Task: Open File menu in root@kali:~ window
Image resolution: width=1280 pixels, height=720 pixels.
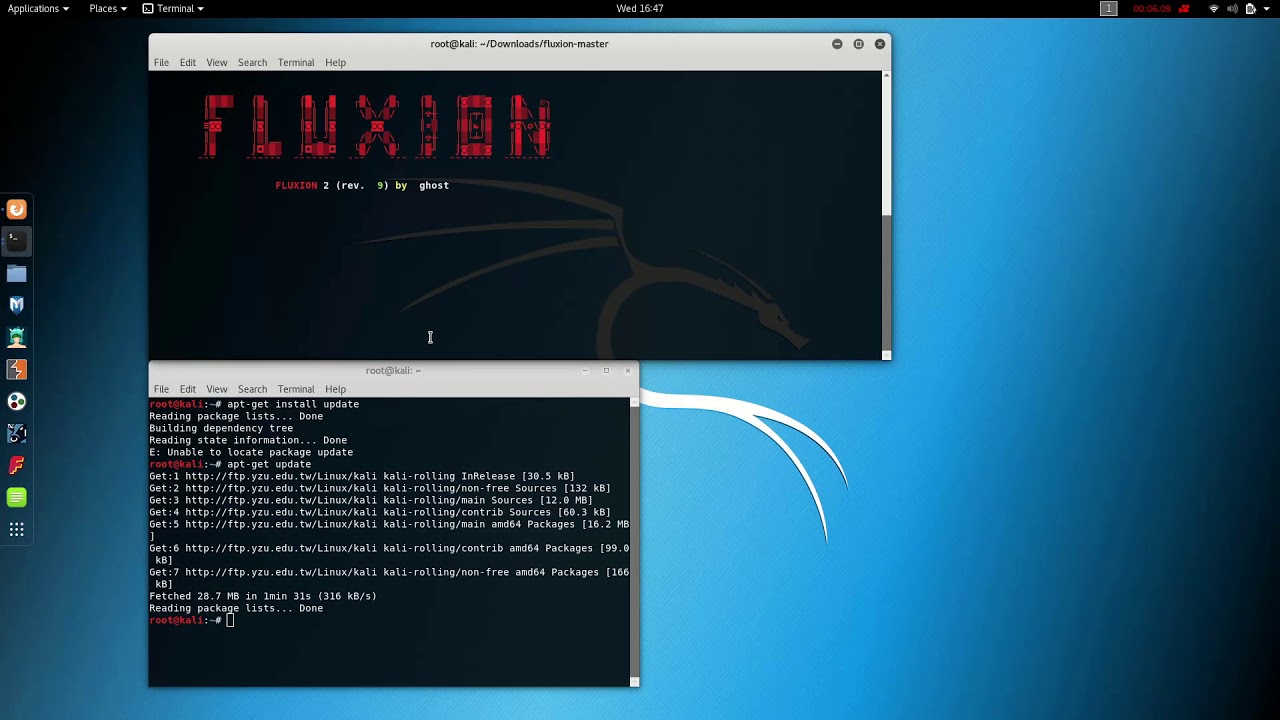Action: pyautogui.click(x=161, y=389)
